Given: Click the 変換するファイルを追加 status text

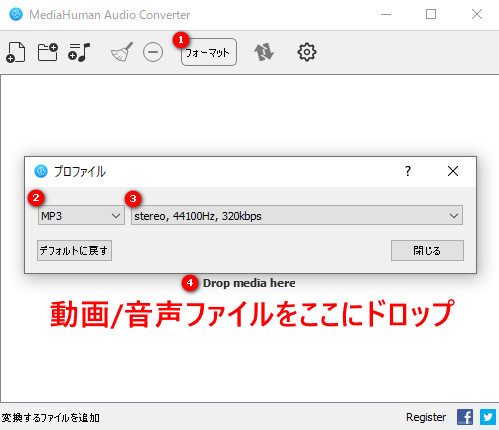Looking at the screenshot, I should tap(50, 418).
